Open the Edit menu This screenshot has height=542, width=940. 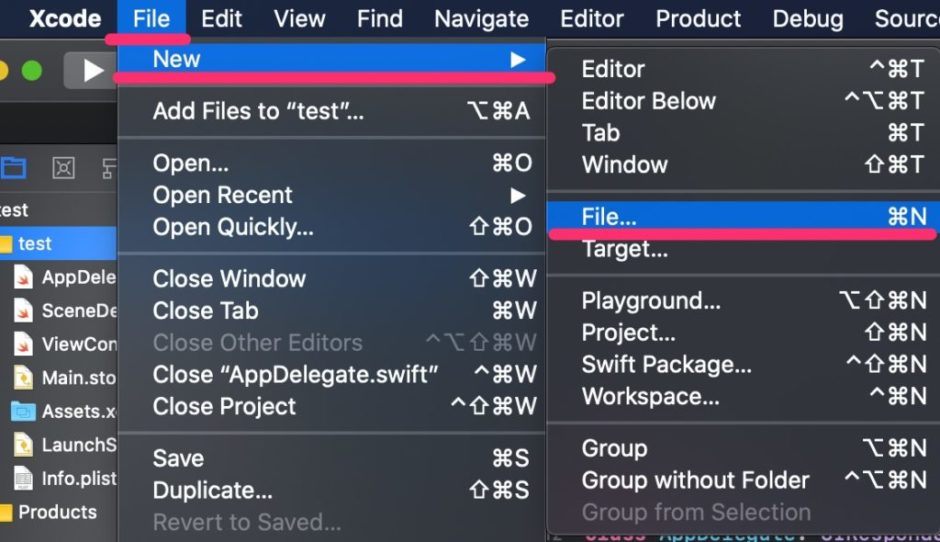[221, 19]
